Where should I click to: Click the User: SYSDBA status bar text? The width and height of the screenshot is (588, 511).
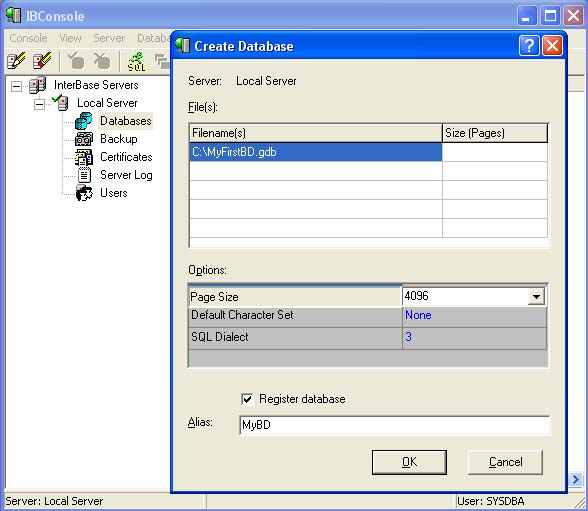tap(490, 501)
